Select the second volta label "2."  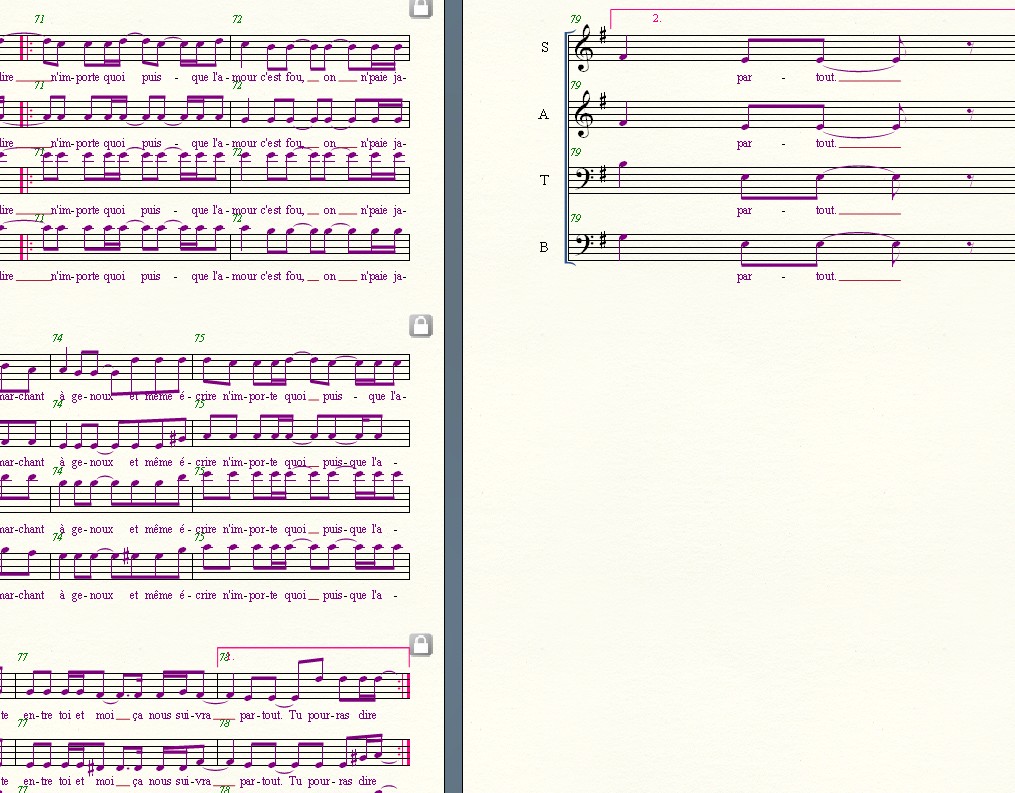pyautogui.click(x=657, y=18)
